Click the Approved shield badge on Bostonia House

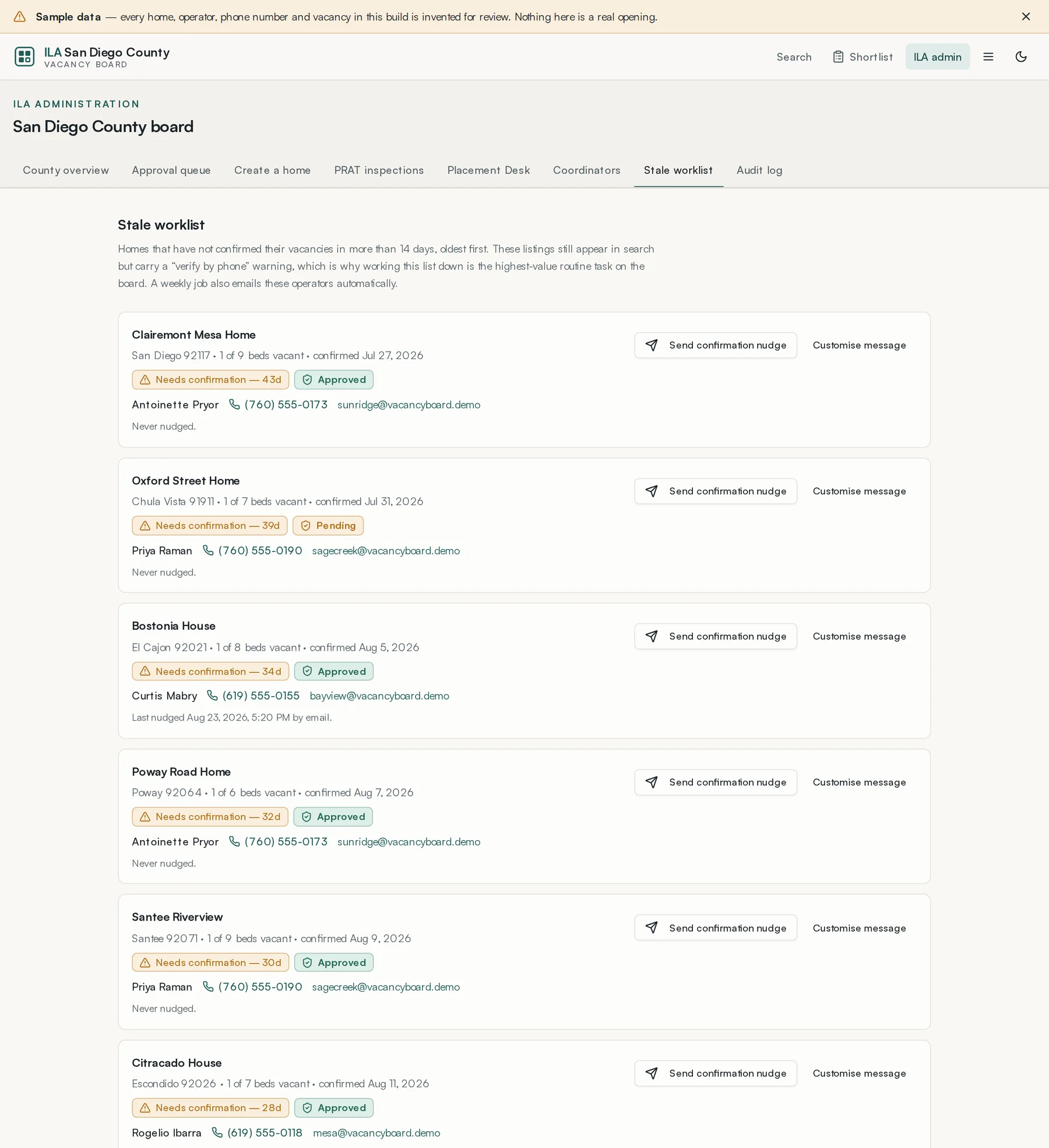334,671
